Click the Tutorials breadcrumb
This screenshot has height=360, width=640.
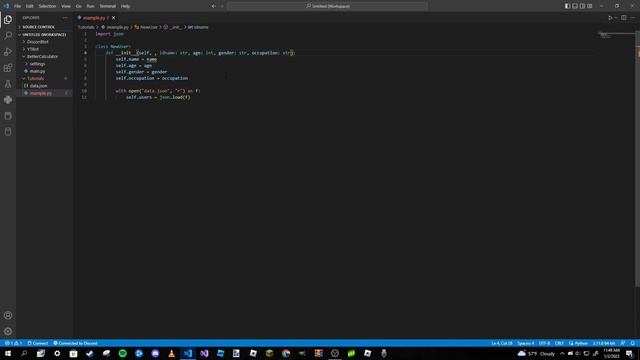pos(86,27)
